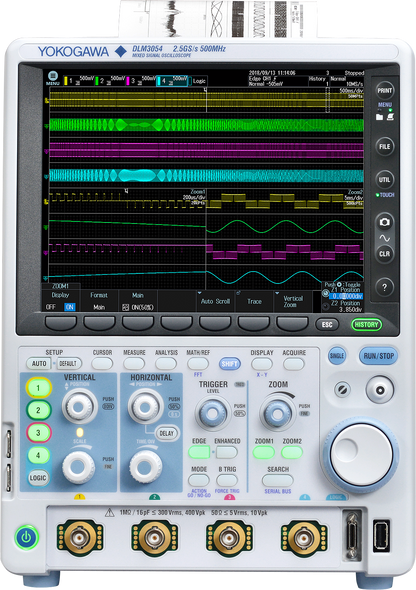
Task: Switch ZOOM1 Display to OFF
Action: (51, 307)
